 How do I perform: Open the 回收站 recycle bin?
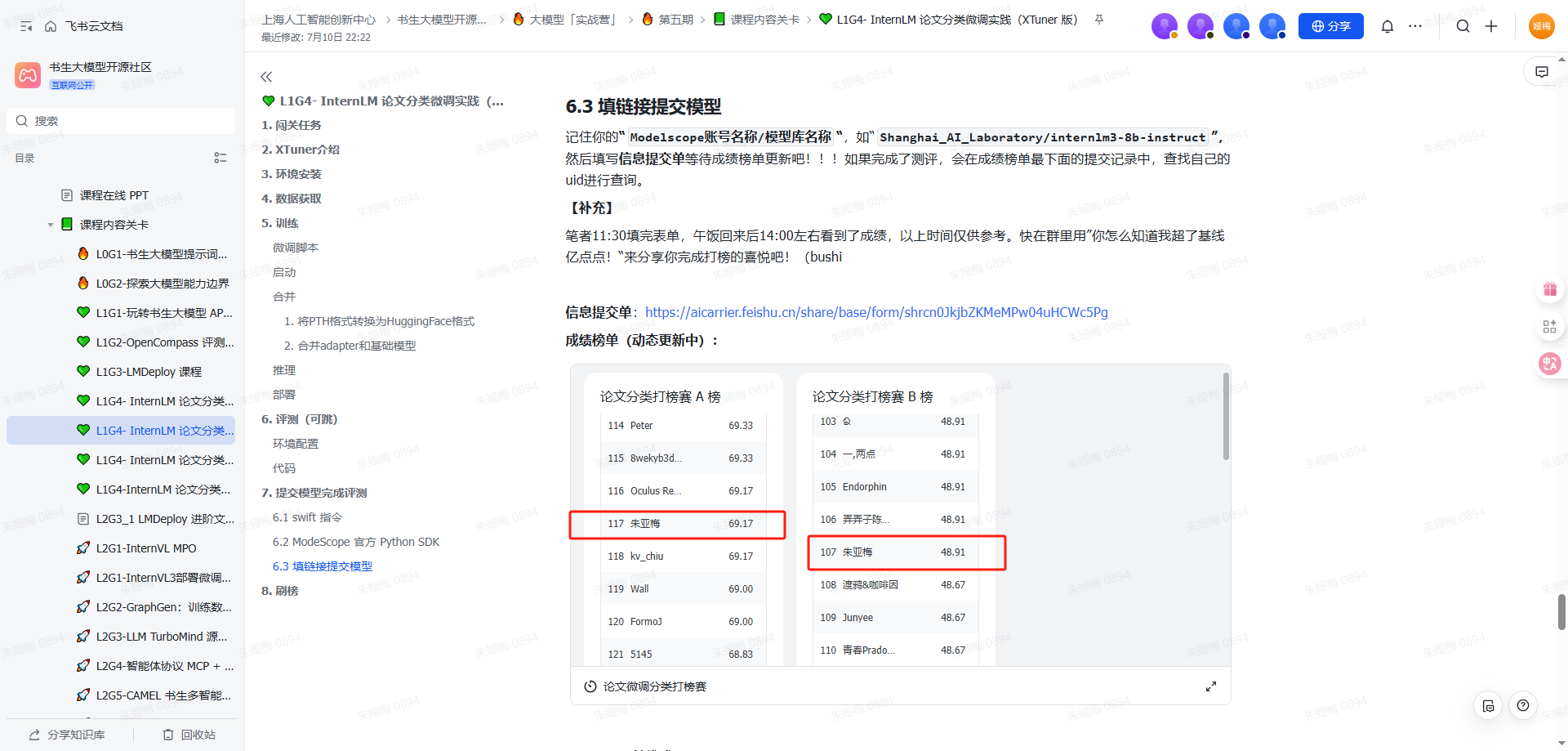(x=189, y=735)
